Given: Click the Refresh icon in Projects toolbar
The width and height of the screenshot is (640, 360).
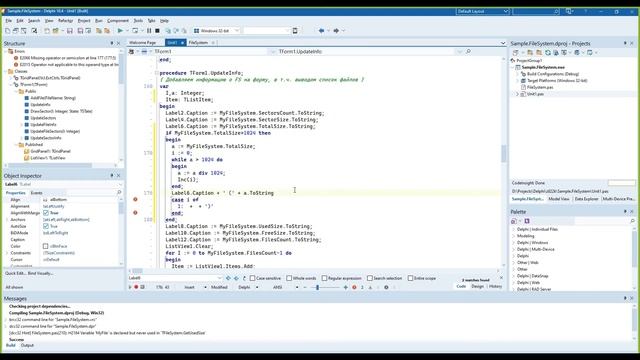Looking at the screenshot, I should click(x=548, y=53).
